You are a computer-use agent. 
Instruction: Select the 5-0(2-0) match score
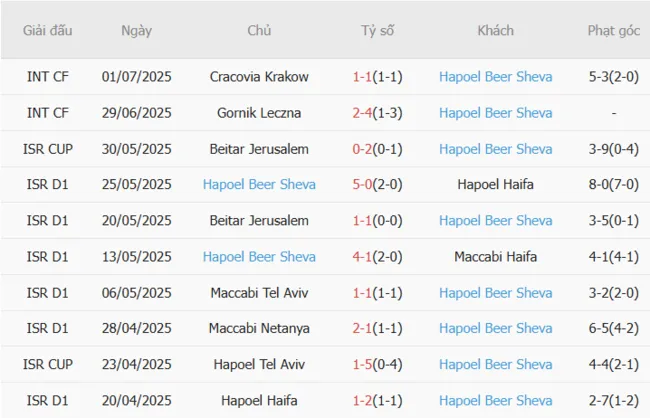click(377, 185)
